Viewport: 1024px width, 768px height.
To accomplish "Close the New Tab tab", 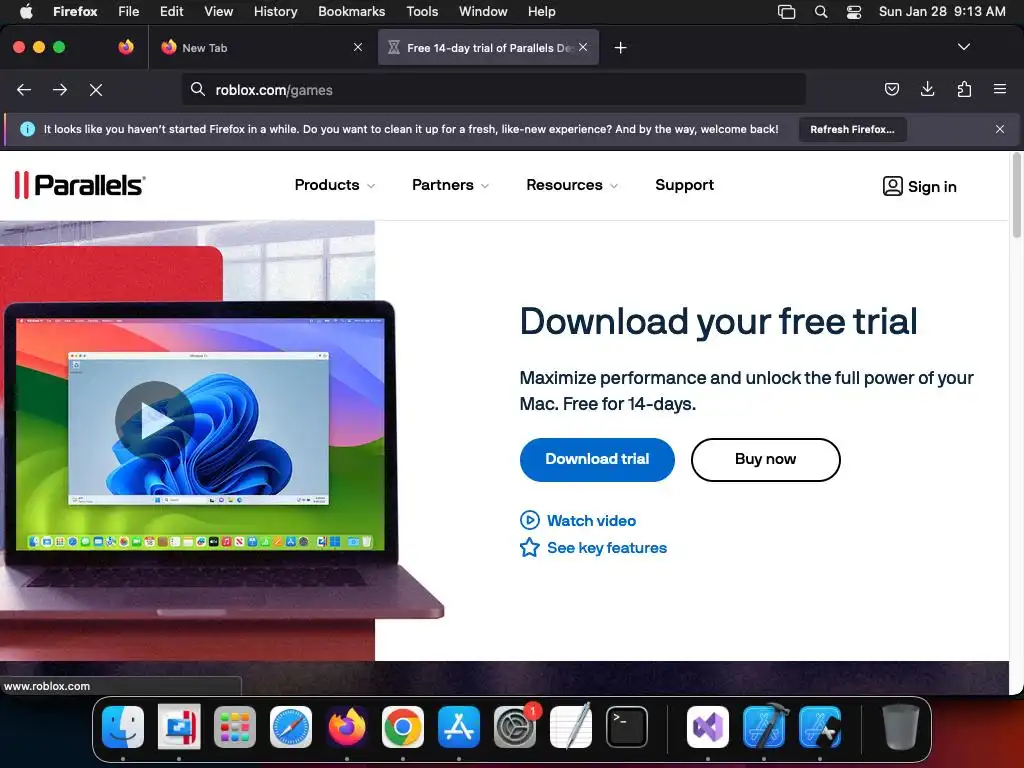I will (358, 47).
